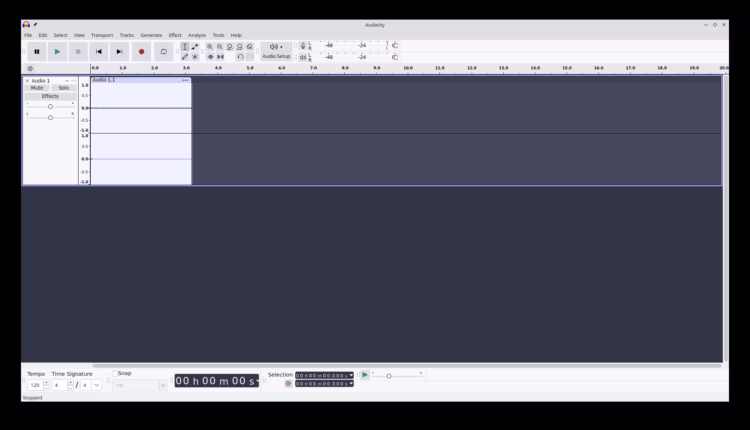Start recording with the red Record button

(141, 52)
